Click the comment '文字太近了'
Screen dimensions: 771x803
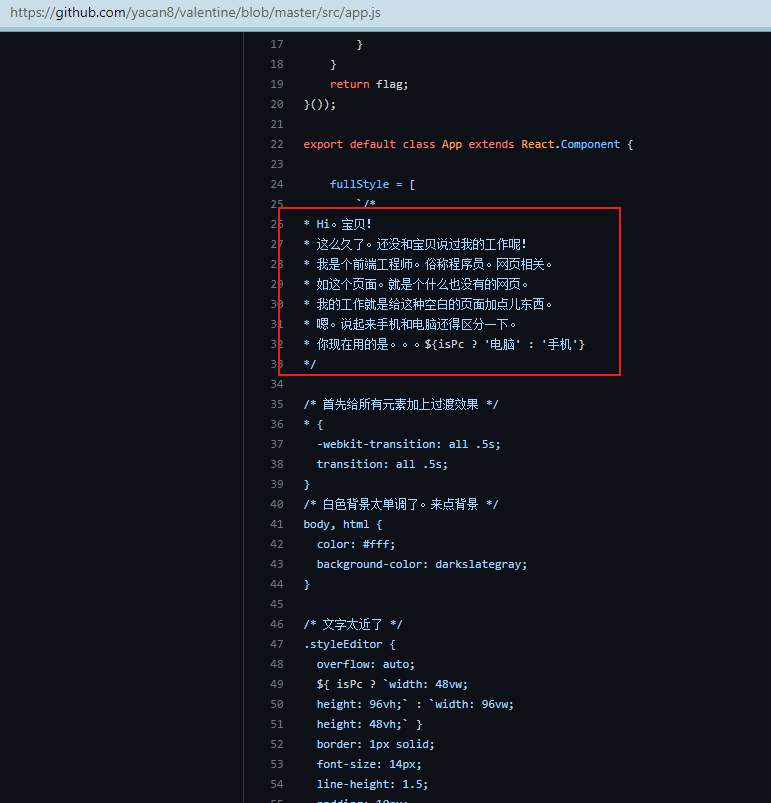pyautogui.click(x=352, y=624)
